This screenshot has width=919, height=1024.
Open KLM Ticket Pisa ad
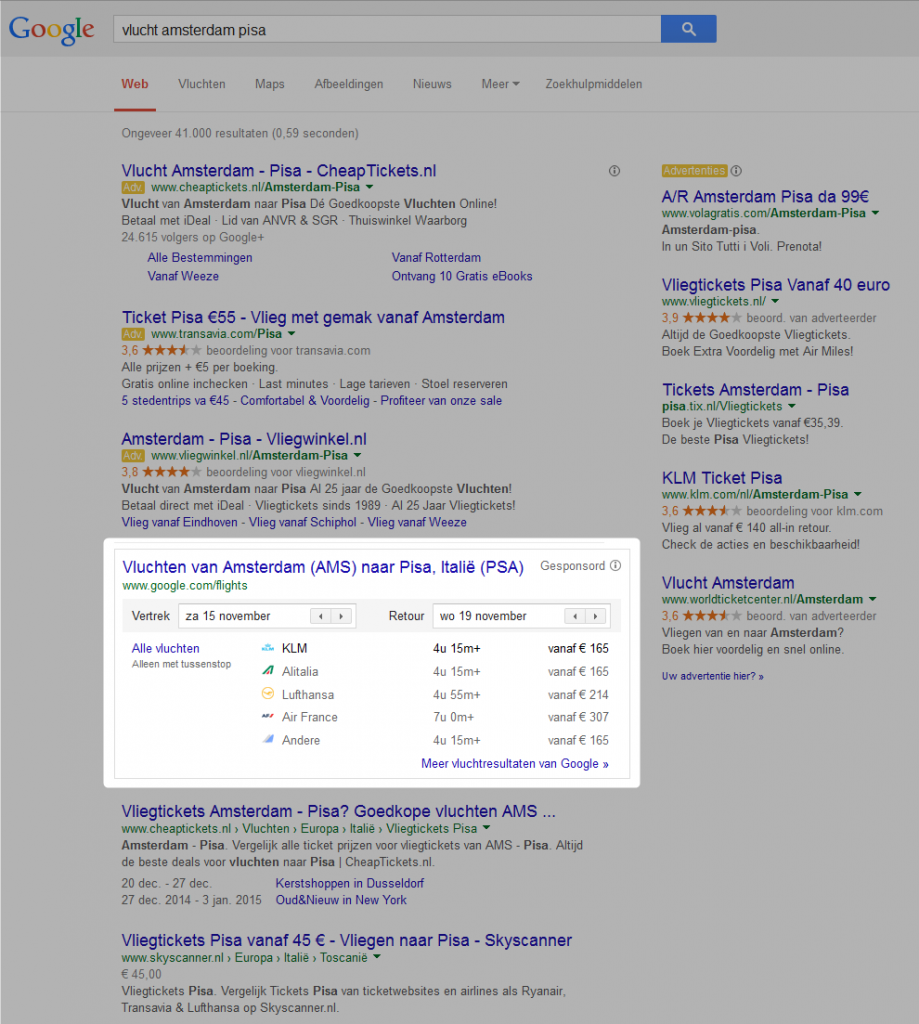coord(722,478)
